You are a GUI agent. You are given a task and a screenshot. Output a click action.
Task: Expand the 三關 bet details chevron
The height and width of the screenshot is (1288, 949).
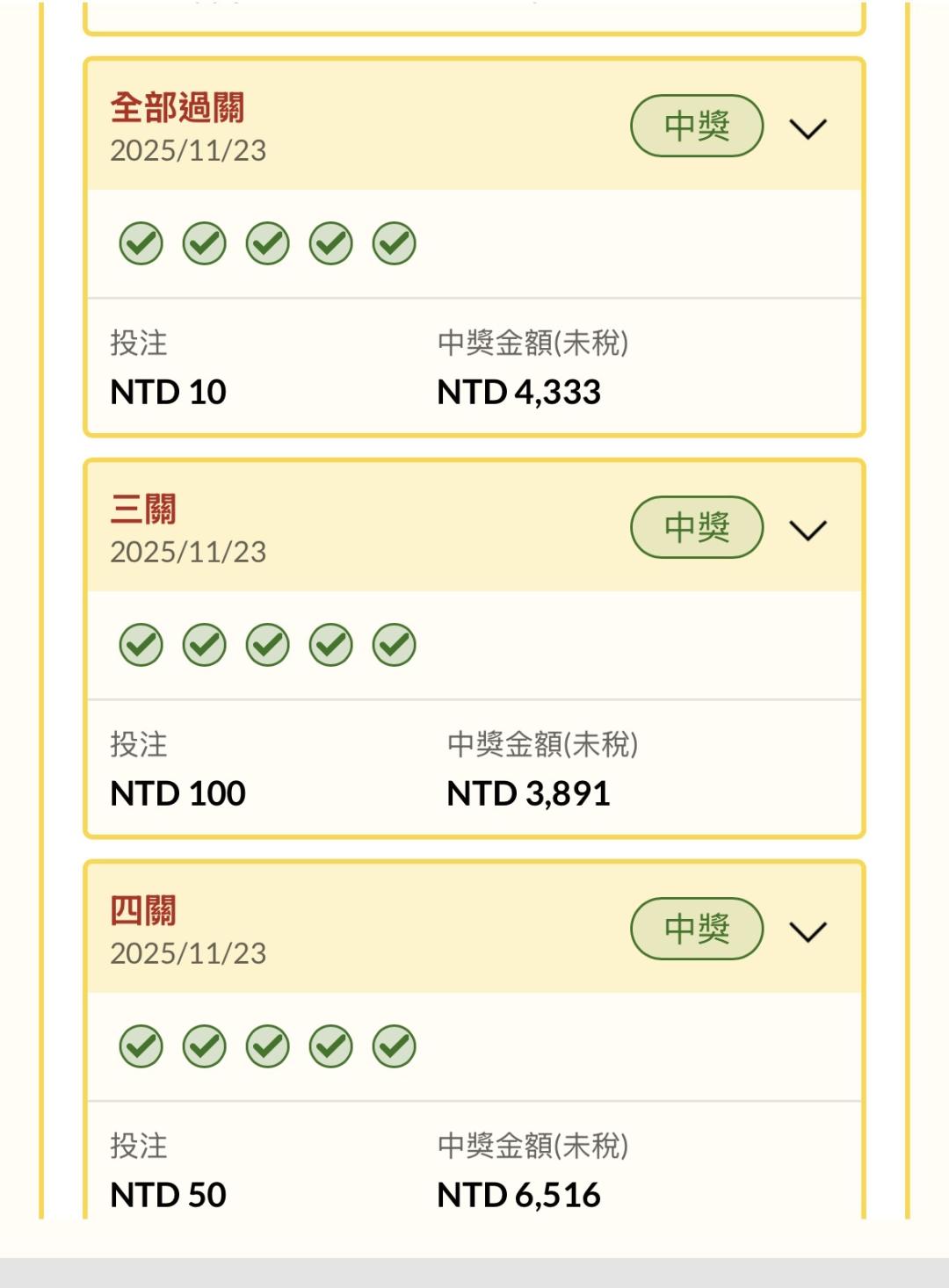point(808,531)
